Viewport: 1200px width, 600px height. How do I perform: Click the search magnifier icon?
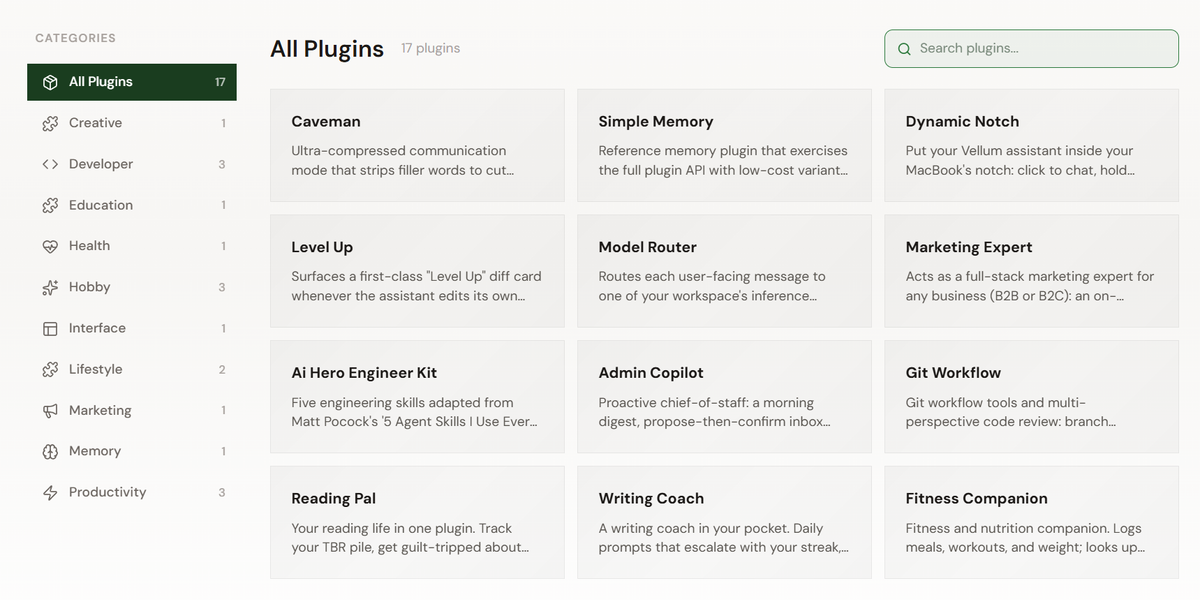point(904,49)
